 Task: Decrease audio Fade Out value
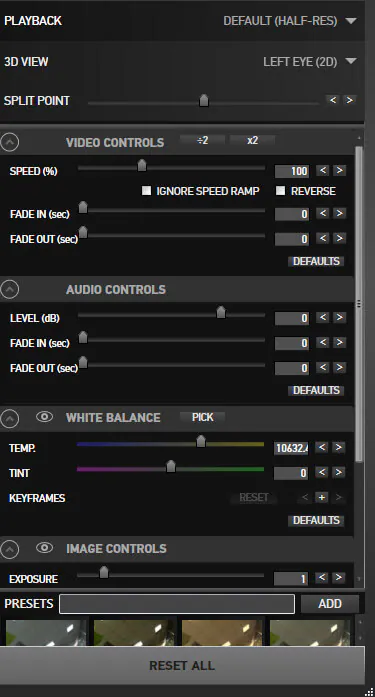(x=323, y=367)
